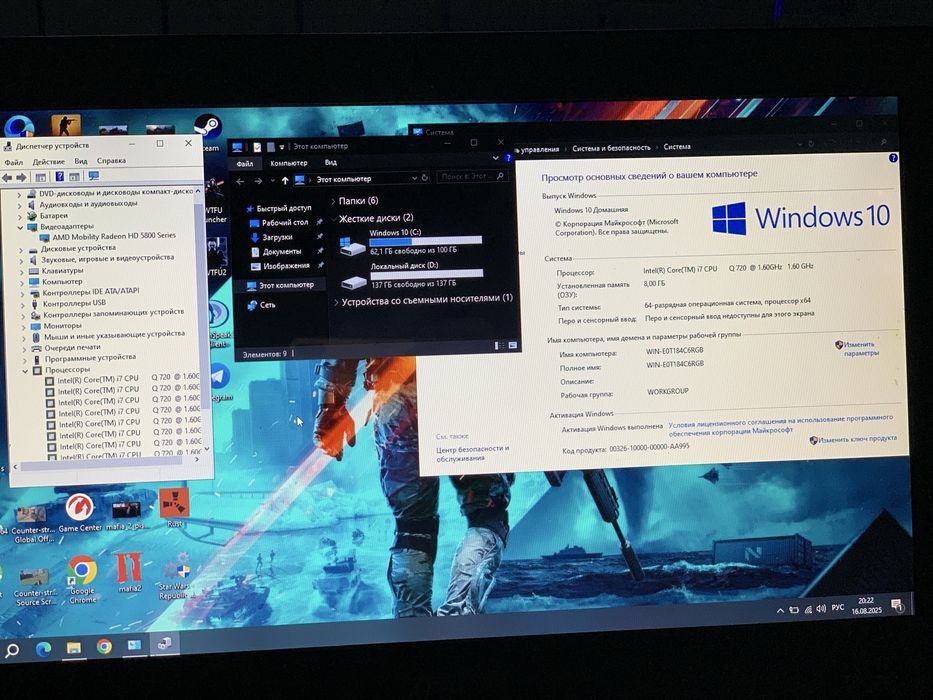The height and width of the screenshot is (700, 933).
Task: Click the taskbar search magnifier
Action: point(12,651)
